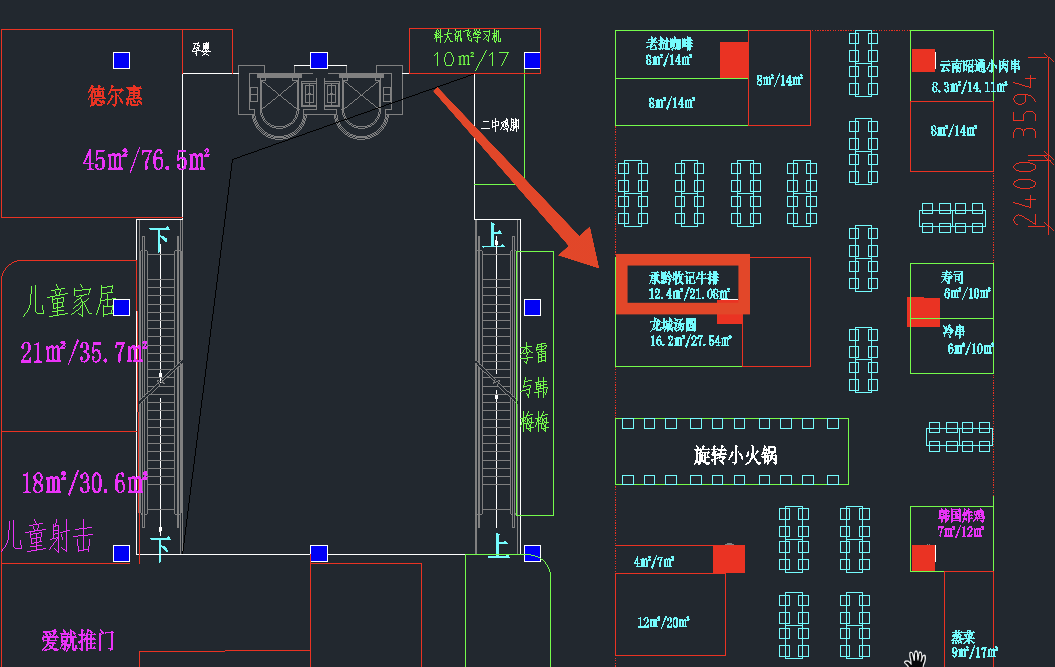Pick the red block beside 云南昭通小肉串
Image resolution: width=1055 pixels, height=667 pixels.
(923, 60)
